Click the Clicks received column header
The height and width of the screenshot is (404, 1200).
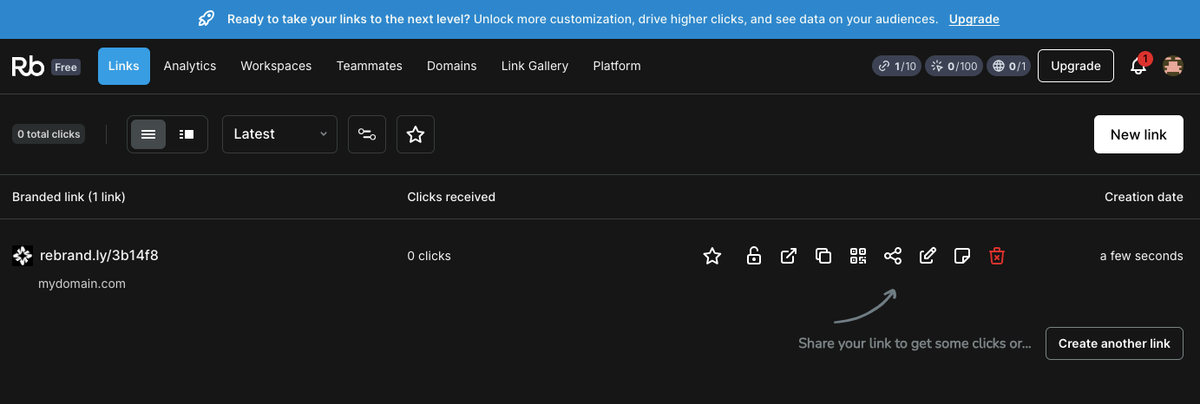[x=451, y=197]
